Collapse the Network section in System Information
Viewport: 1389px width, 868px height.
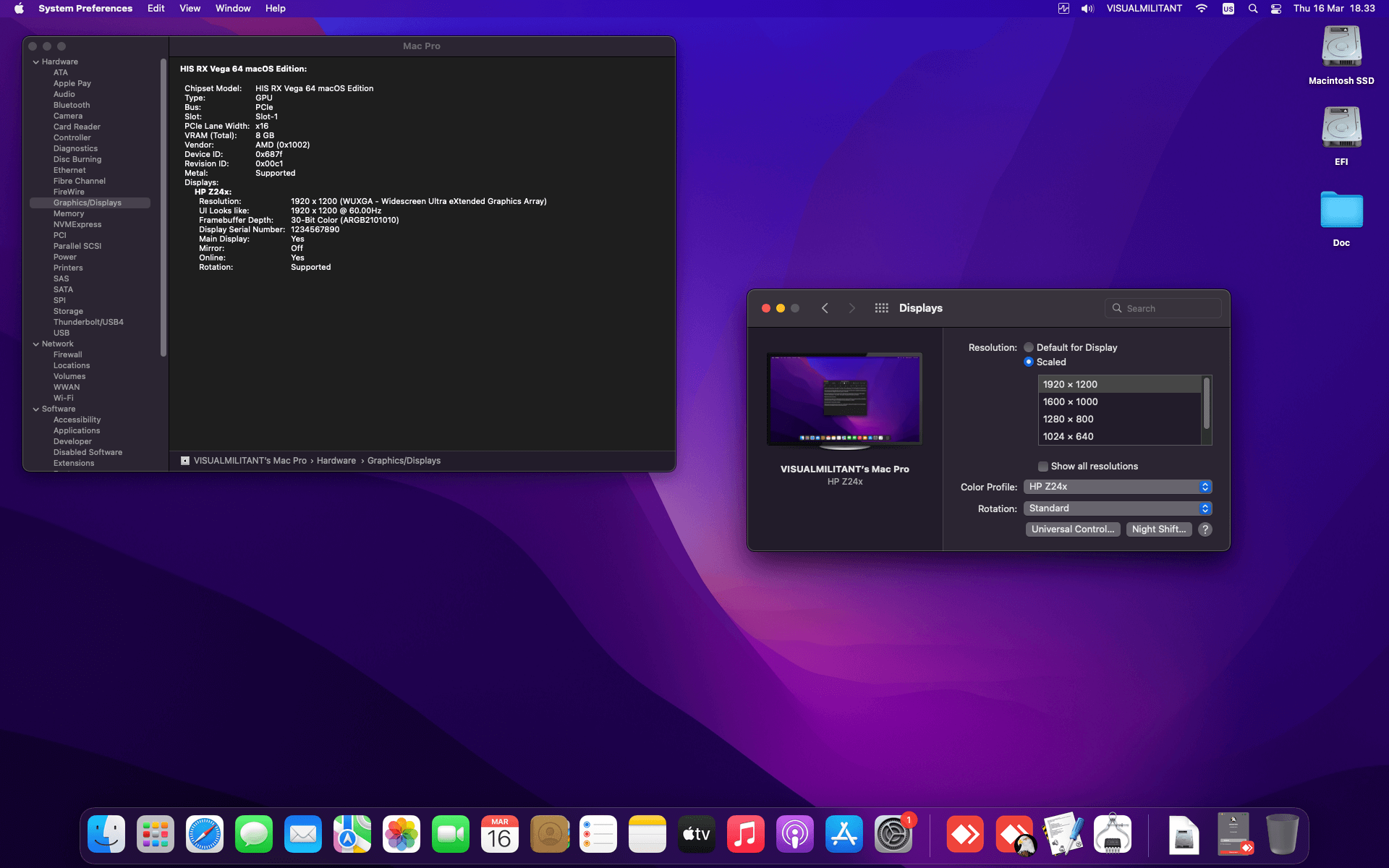pos(36,343)
